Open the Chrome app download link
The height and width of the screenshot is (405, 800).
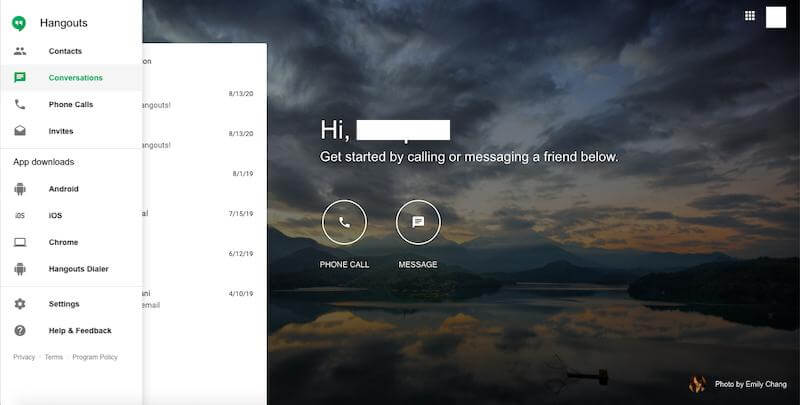(x=71, y=242)
